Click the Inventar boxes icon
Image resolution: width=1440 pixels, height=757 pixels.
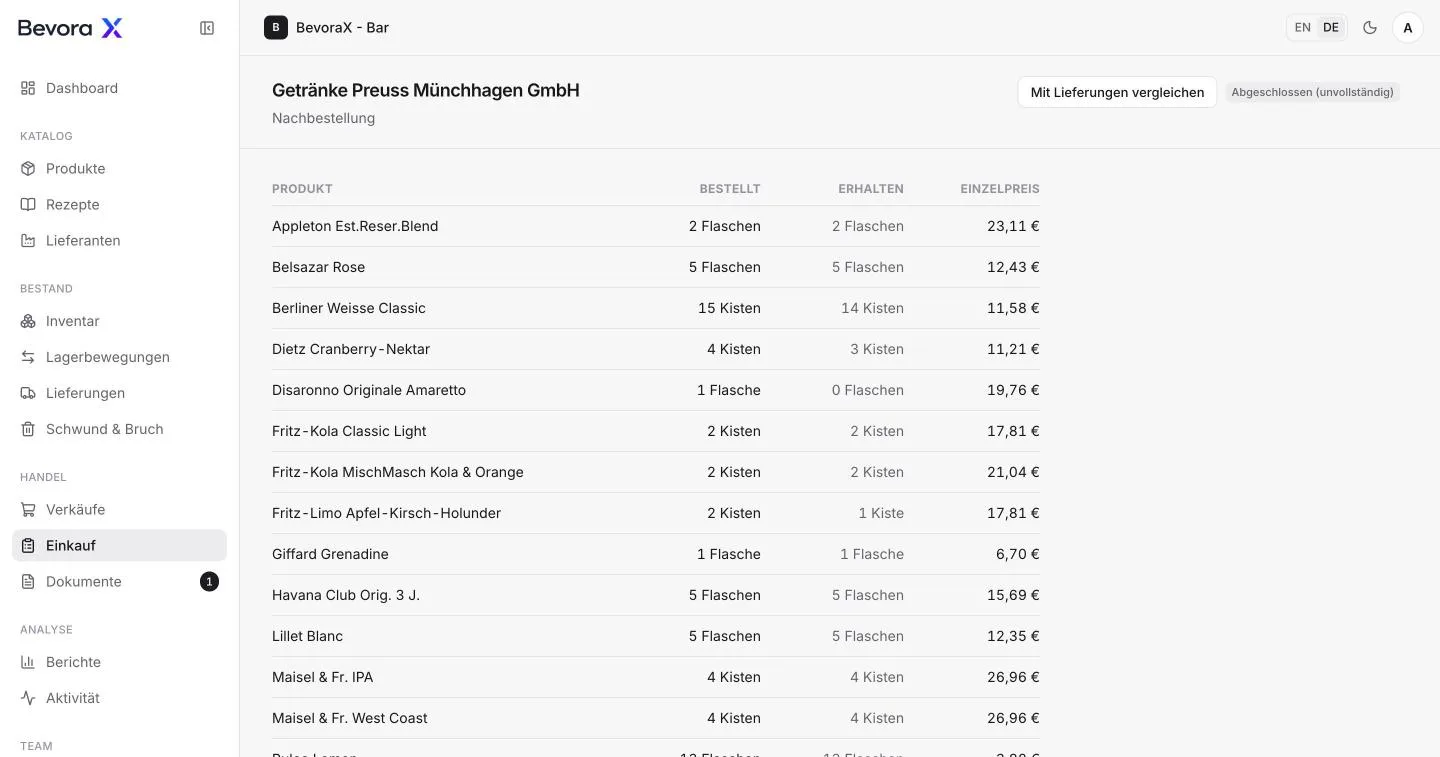(28, 321)
